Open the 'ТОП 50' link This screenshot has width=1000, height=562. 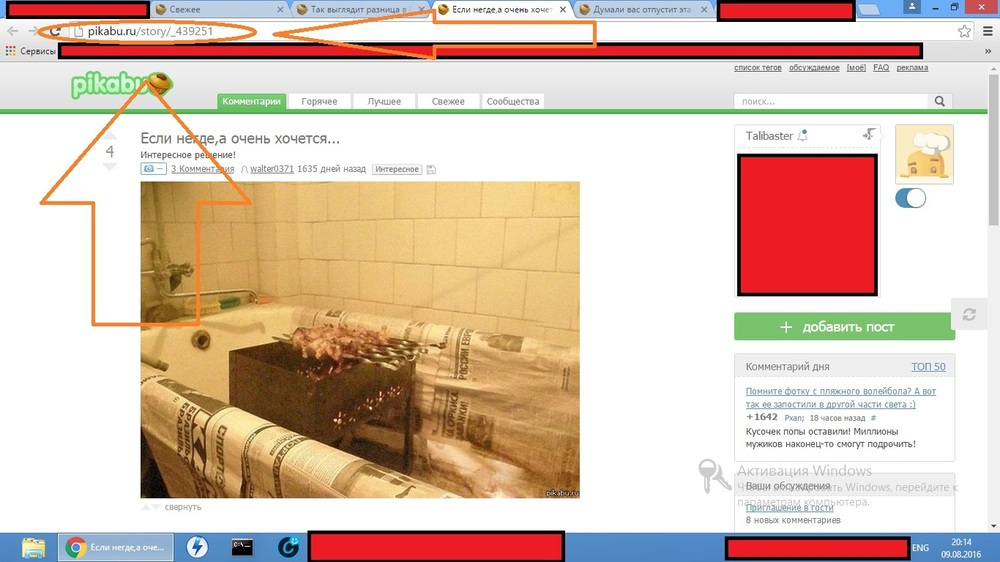click(x=928, y=366)
